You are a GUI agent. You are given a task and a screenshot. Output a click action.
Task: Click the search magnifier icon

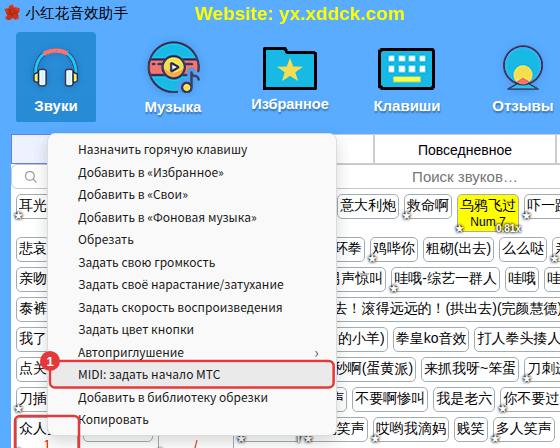tap(31, 177)
